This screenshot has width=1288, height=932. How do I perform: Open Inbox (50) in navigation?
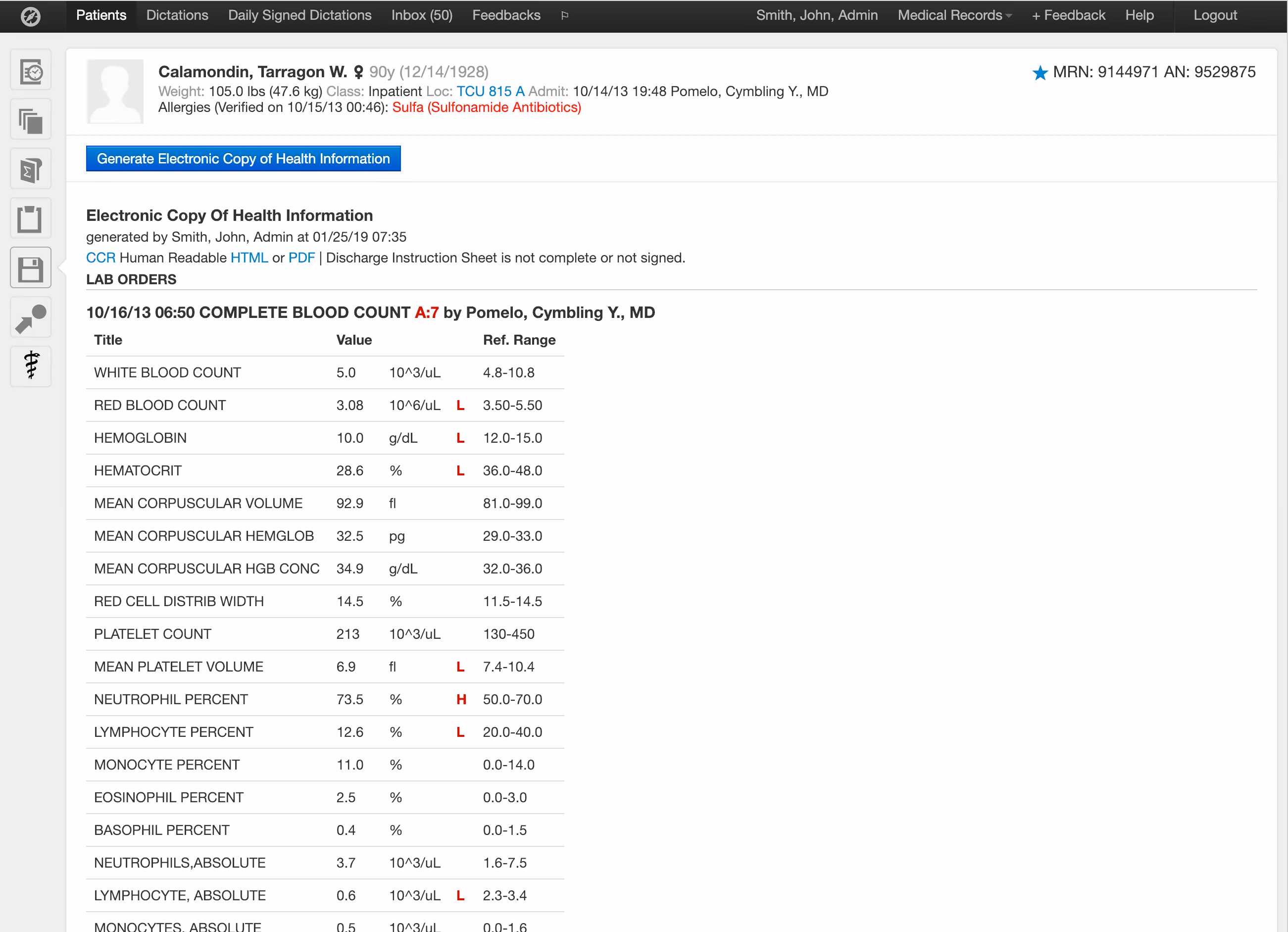pyautogui.click(x=421, y=15)
